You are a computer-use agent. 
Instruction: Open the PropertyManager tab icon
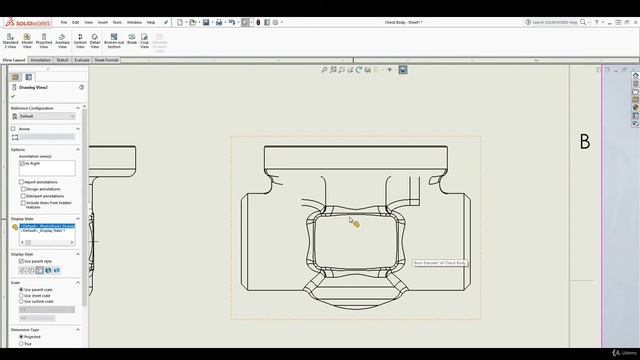(29, 77)
